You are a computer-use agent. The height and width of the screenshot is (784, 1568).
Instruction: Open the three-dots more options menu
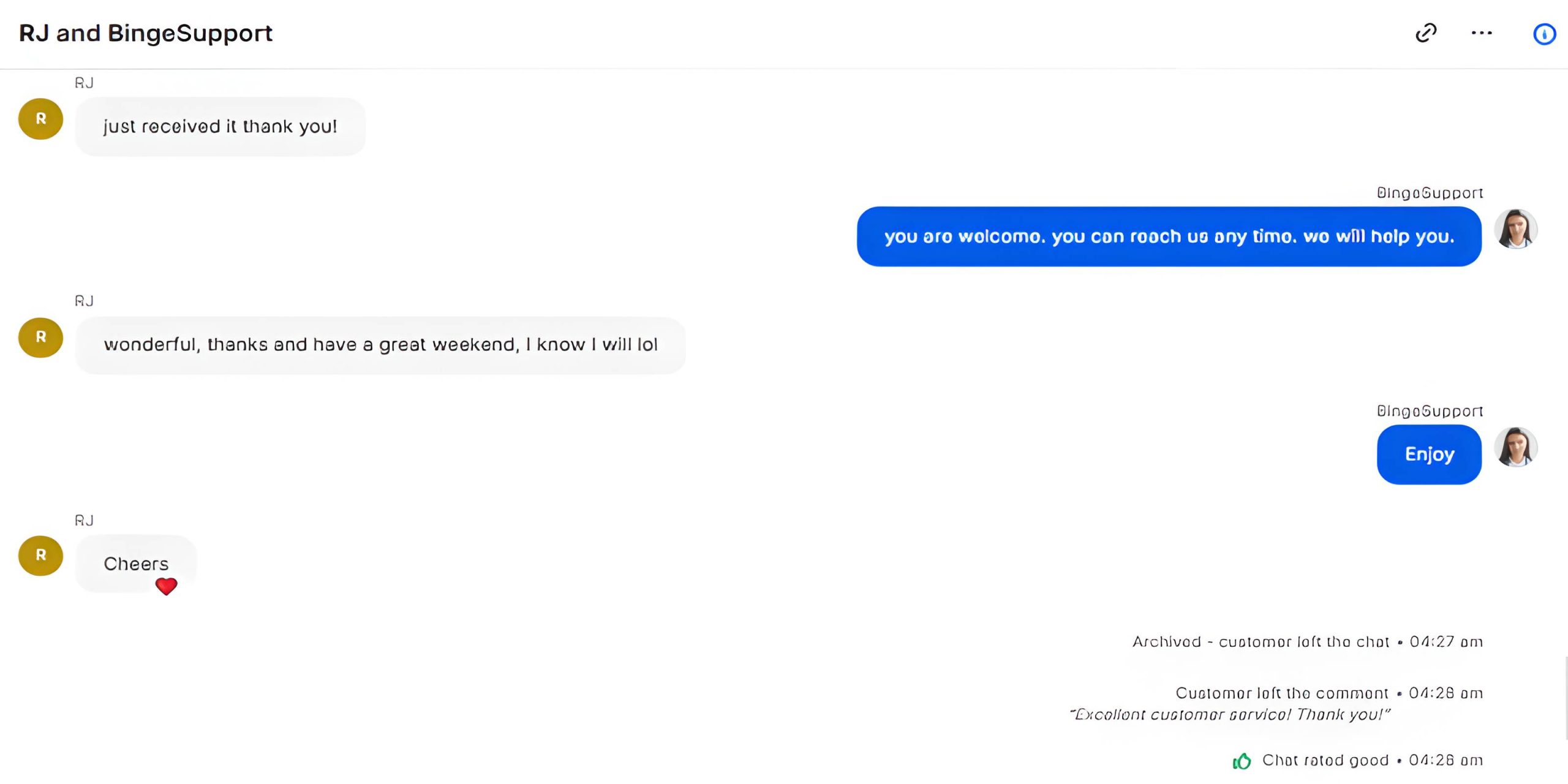pos(1482,33)
